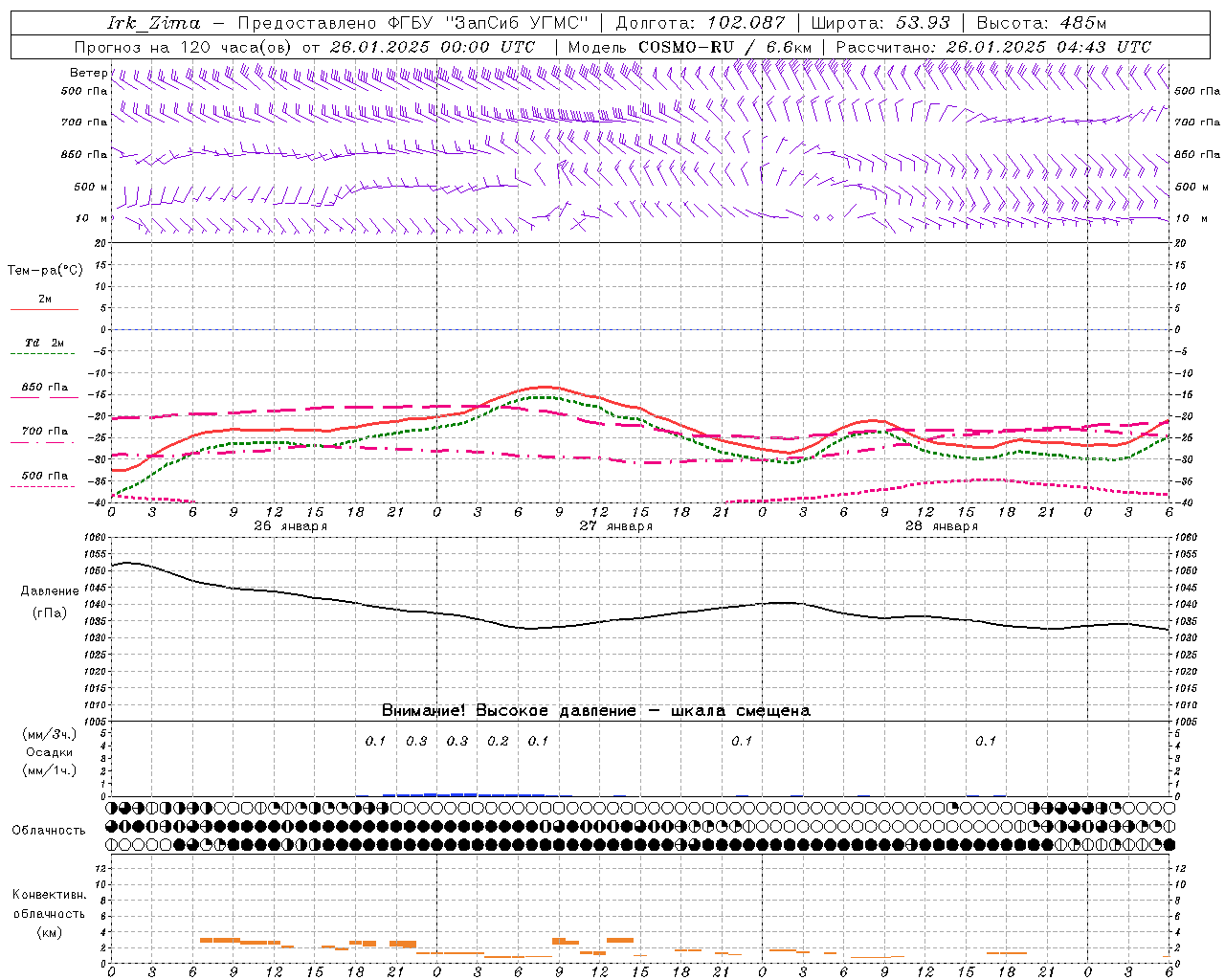Click the Рассчитано computation timestamp
Image resolution: width=1225 pixels, height=980 pixels.
tap(993, 47)
